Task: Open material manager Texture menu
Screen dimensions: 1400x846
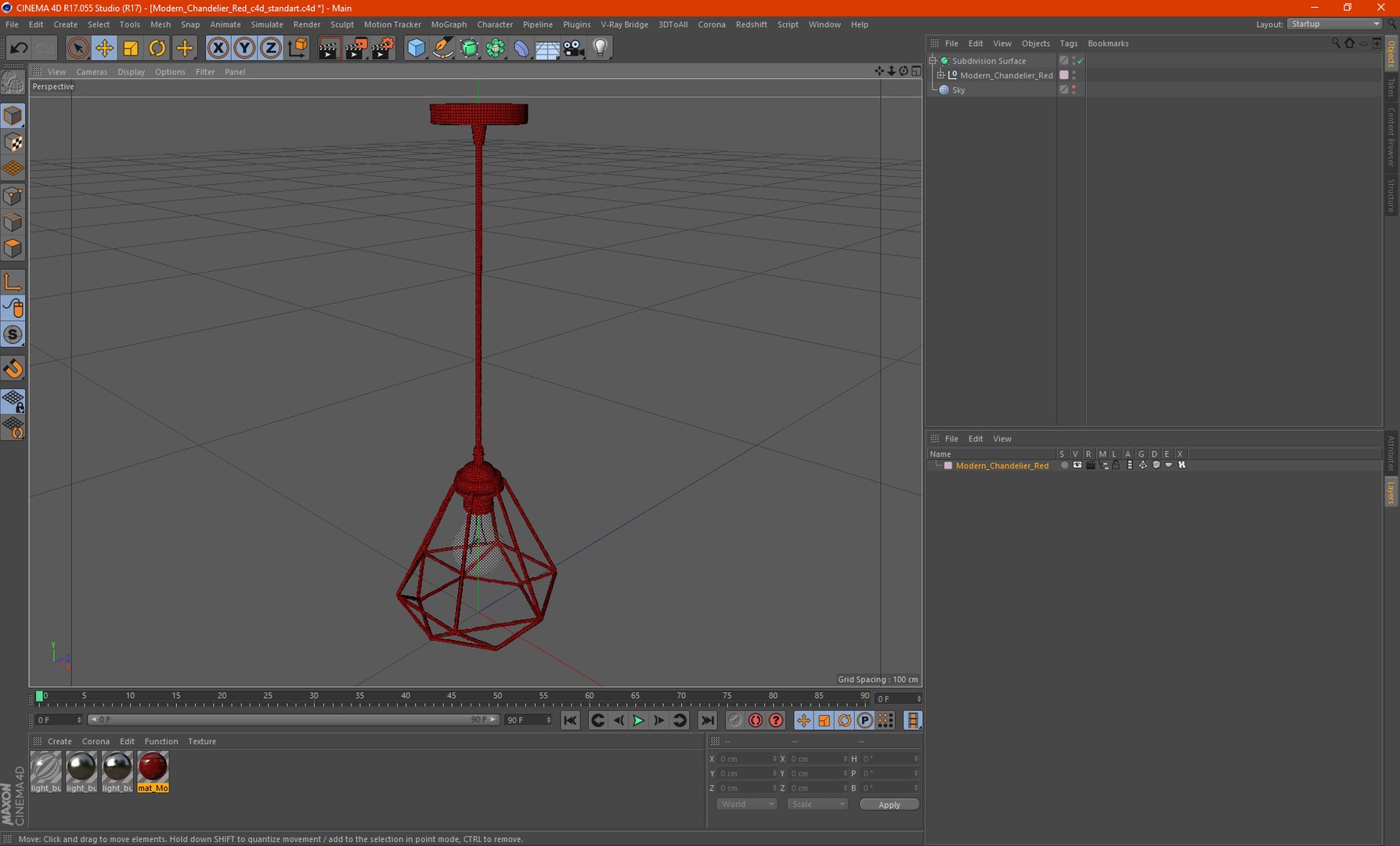Action: pyautogui.click(x=202, y=742)
